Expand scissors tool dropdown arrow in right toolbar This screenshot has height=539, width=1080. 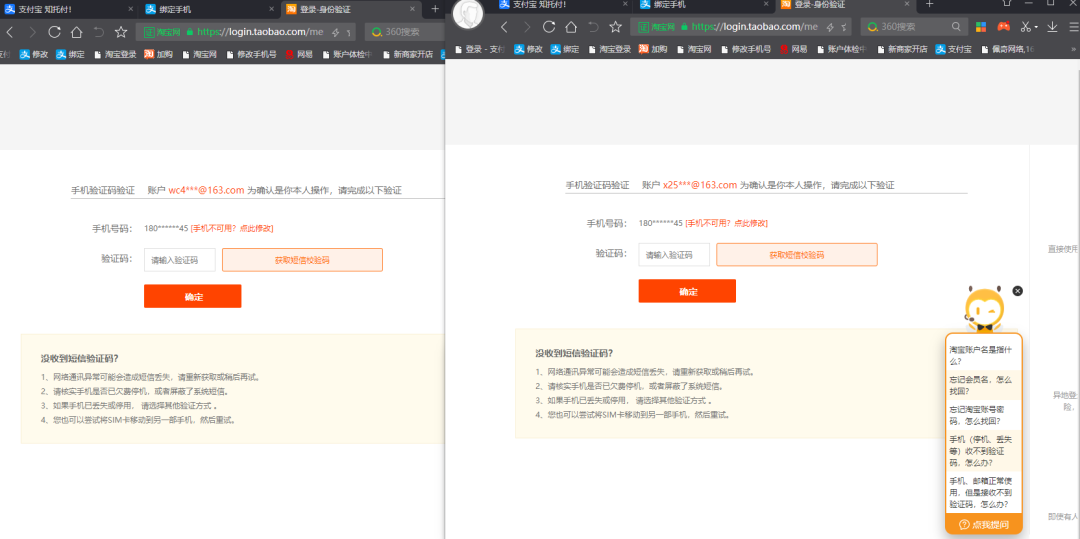(x=1036, y=28)
